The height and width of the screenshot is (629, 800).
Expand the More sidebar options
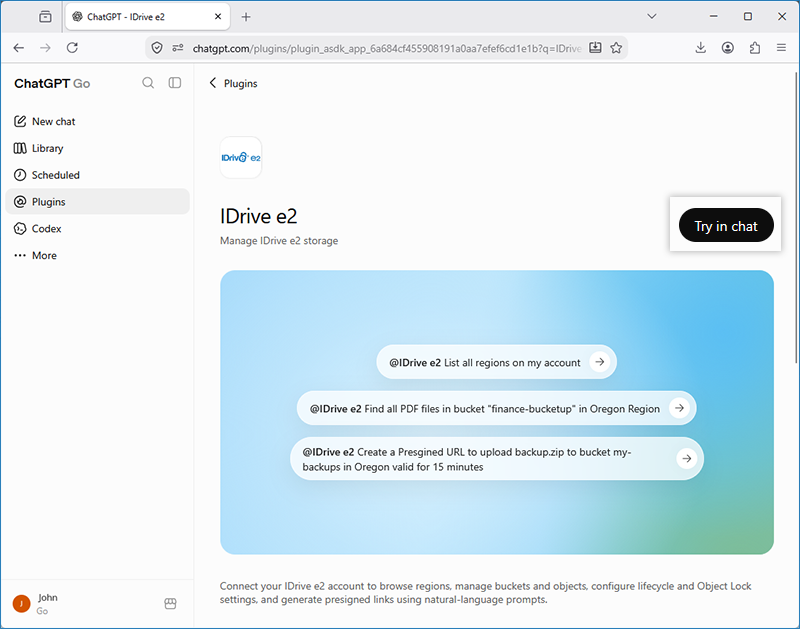97,256
